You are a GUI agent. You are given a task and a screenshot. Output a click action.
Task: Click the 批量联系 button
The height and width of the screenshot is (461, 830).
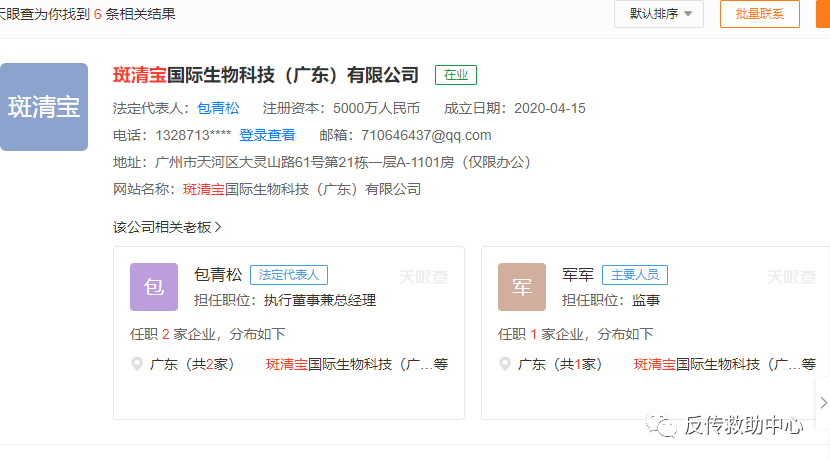[760, 14]
